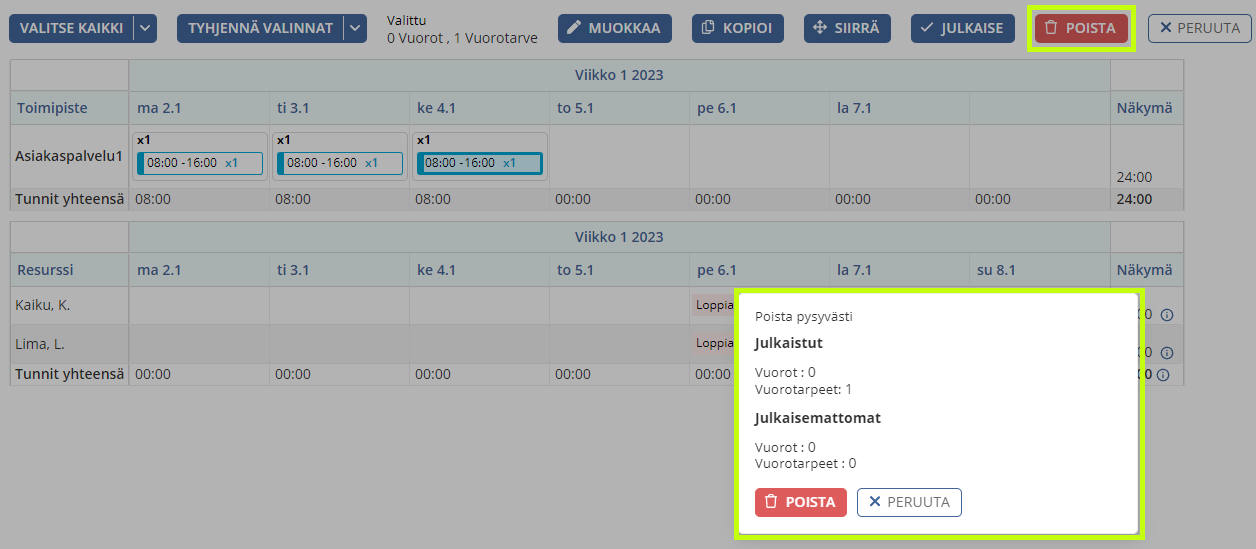Click the Toimipiste column header
The height and width of the screenshot is (549, 1256).
[52, 108]
